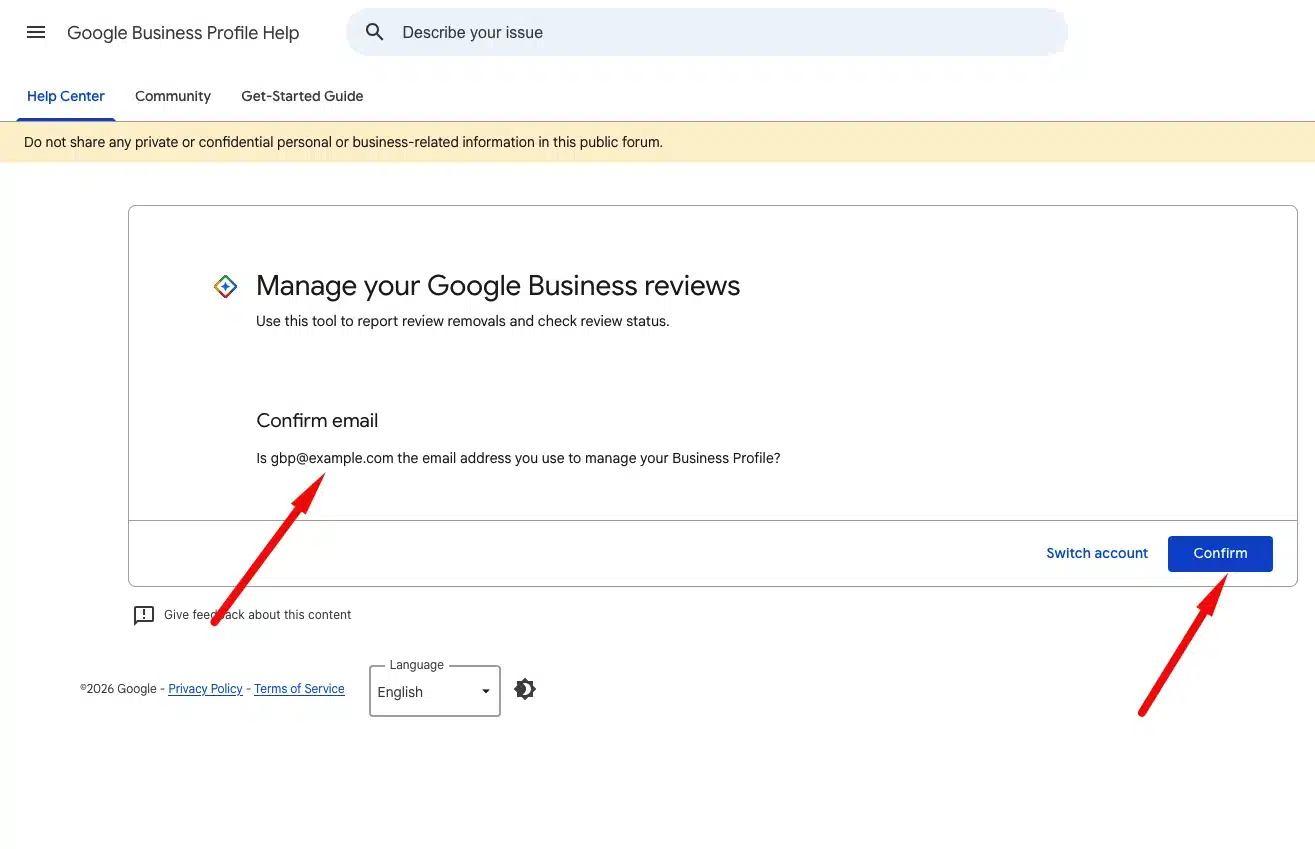Open the Privacy Policy link

click(x=205, y=689)
